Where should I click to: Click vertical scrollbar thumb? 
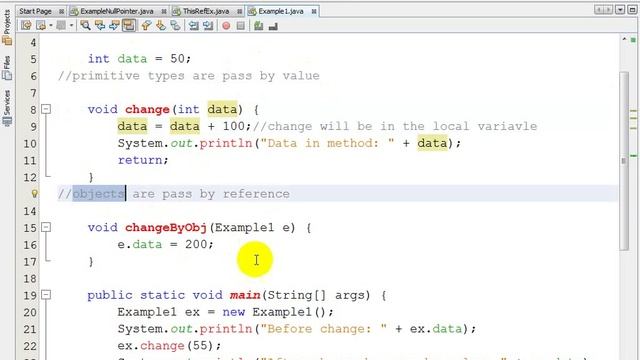pyautogui.click(x=624, y=160)
